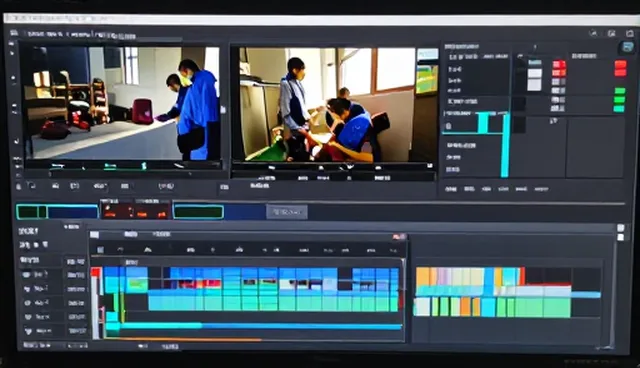Click the cyan marker on the left monitor scrubber

click(x=144, y=166)
